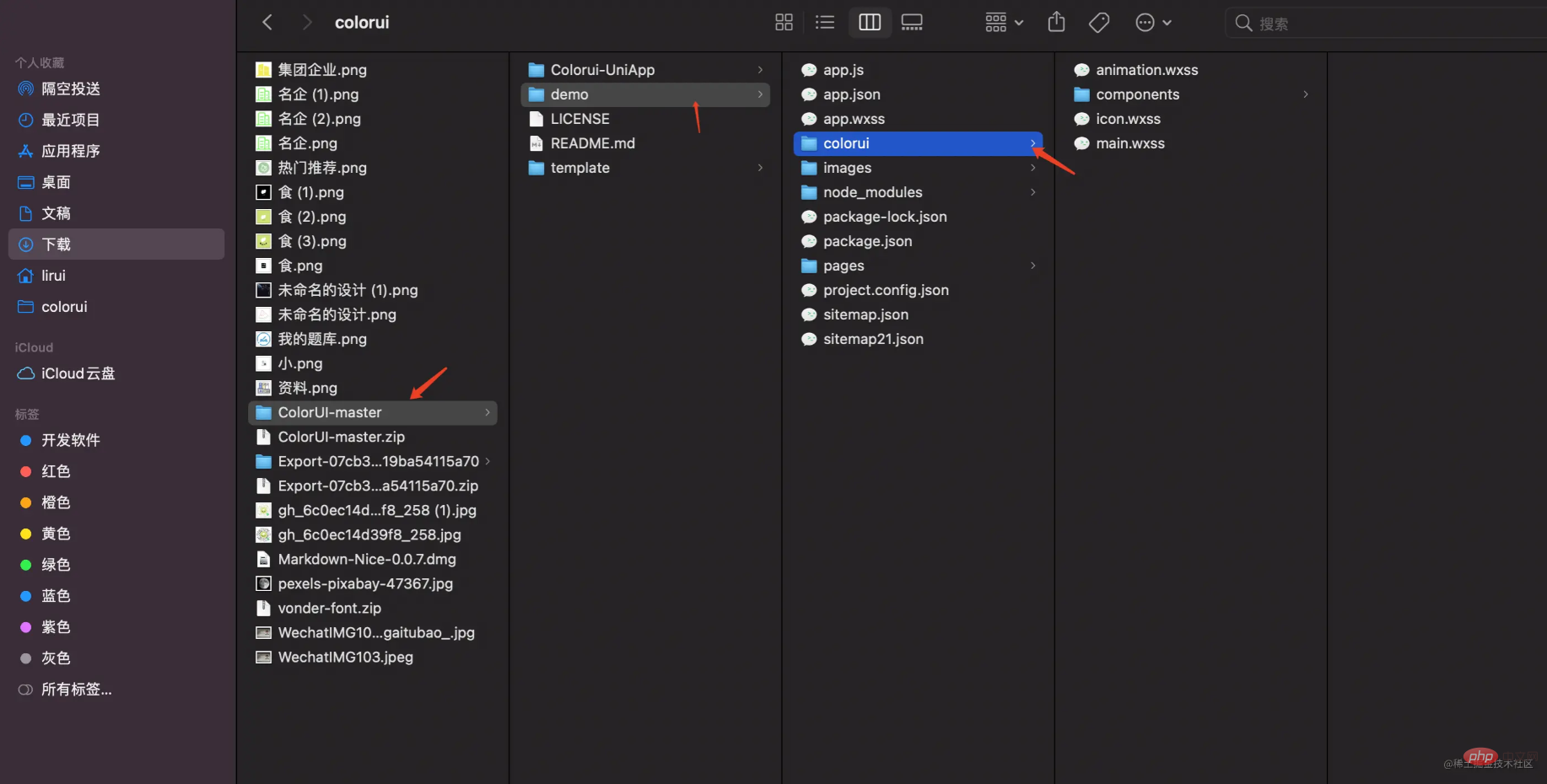Image resolution: width=1547 pixels, height=784 pixels.
Task: Select the yellow (黄色) tag
Action: [116, 534]
